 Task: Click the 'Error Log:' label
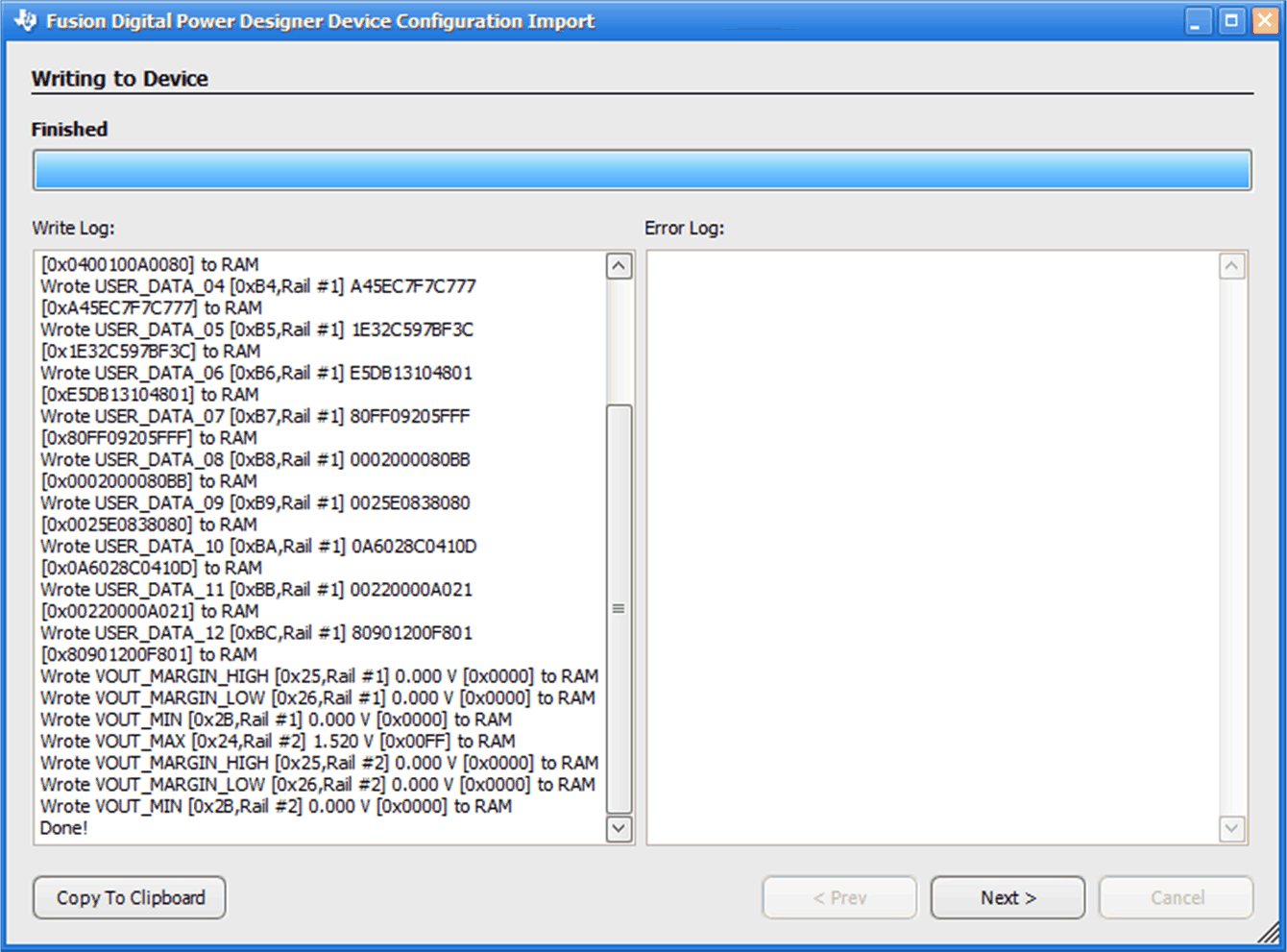(684, 228)
